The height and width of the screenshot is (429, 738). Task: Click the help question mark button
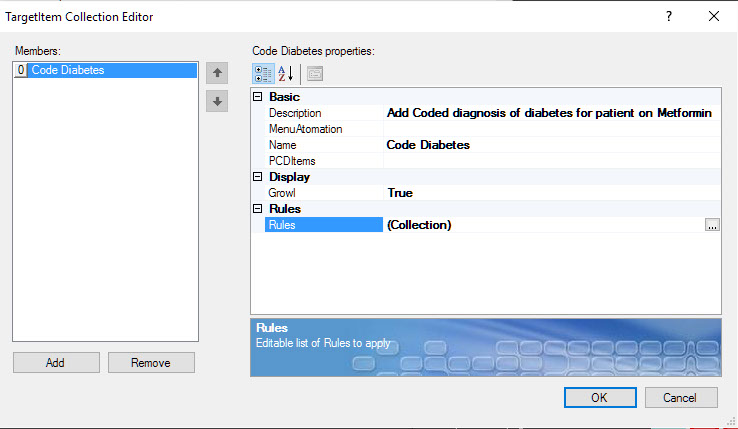(x=668, y=16)
